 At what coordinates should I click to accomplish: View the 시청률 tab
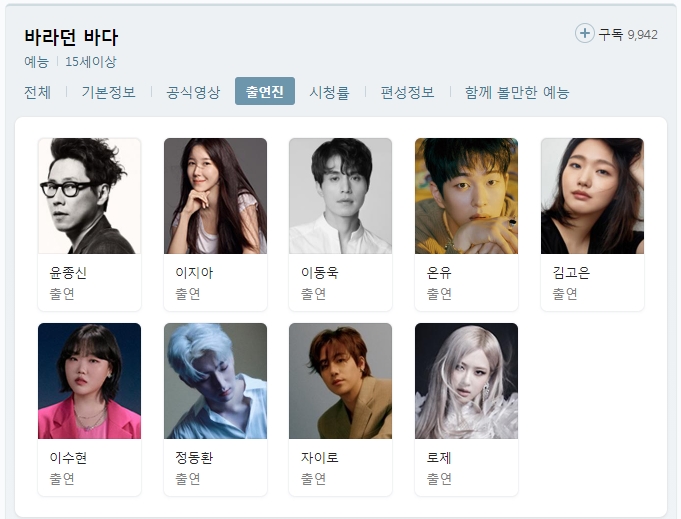[x=329, y=92]
